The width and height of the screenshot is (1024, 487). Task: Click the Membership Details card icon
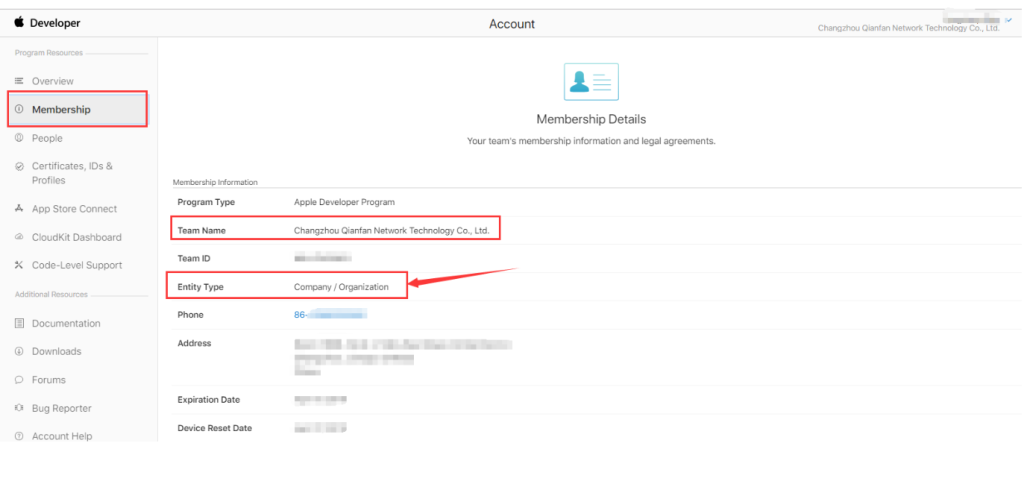pyautogui.click(x=591, y=82)
